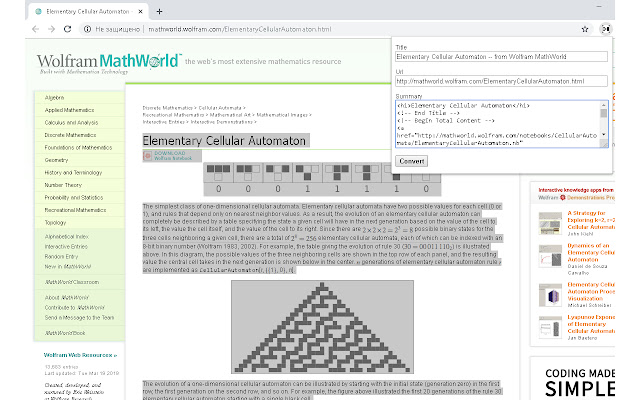Open the Geometry category
The width and height of the screenshot is (640, 400).
pos(56,160)
